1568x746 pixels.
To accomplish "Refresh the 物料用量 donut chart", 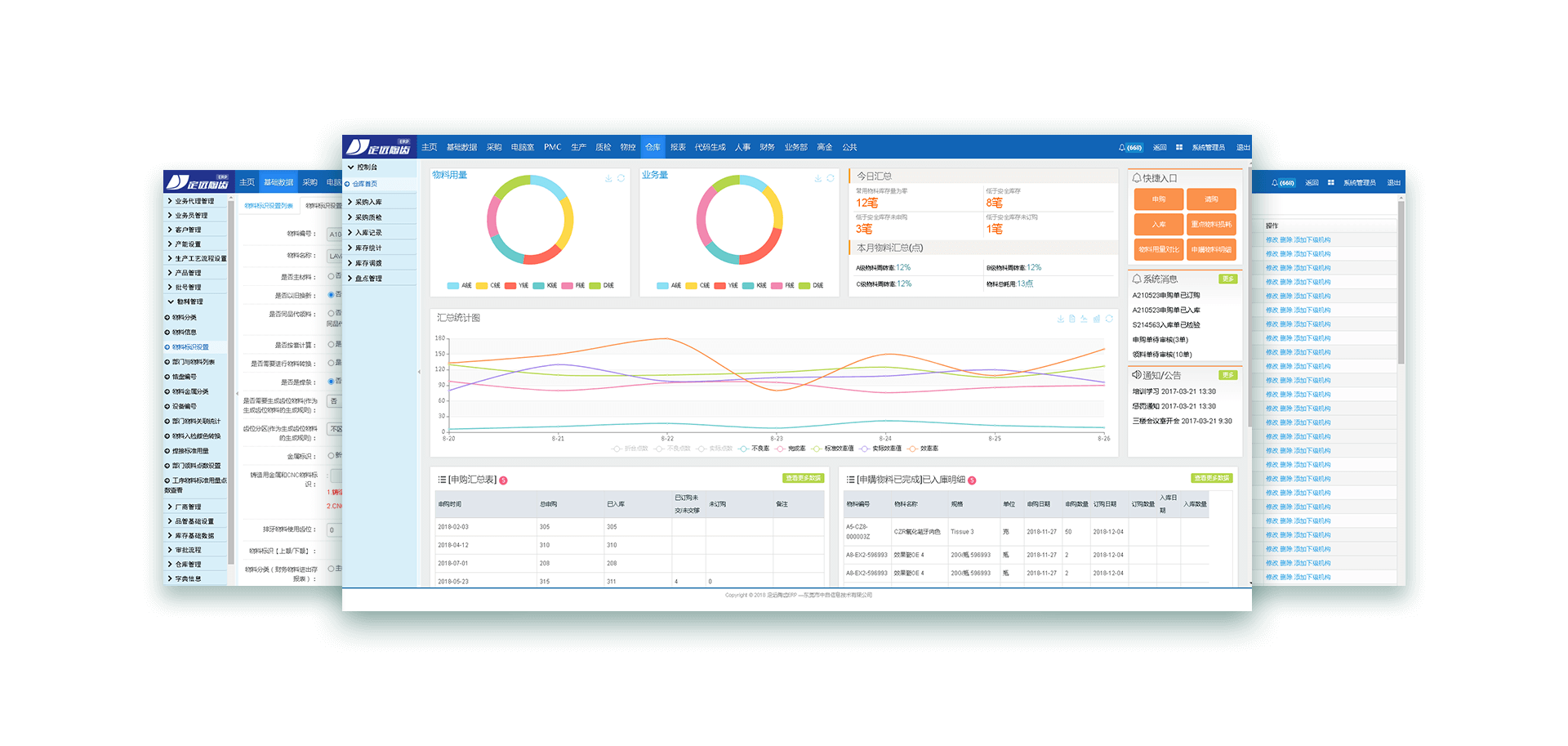I will 621,178.
